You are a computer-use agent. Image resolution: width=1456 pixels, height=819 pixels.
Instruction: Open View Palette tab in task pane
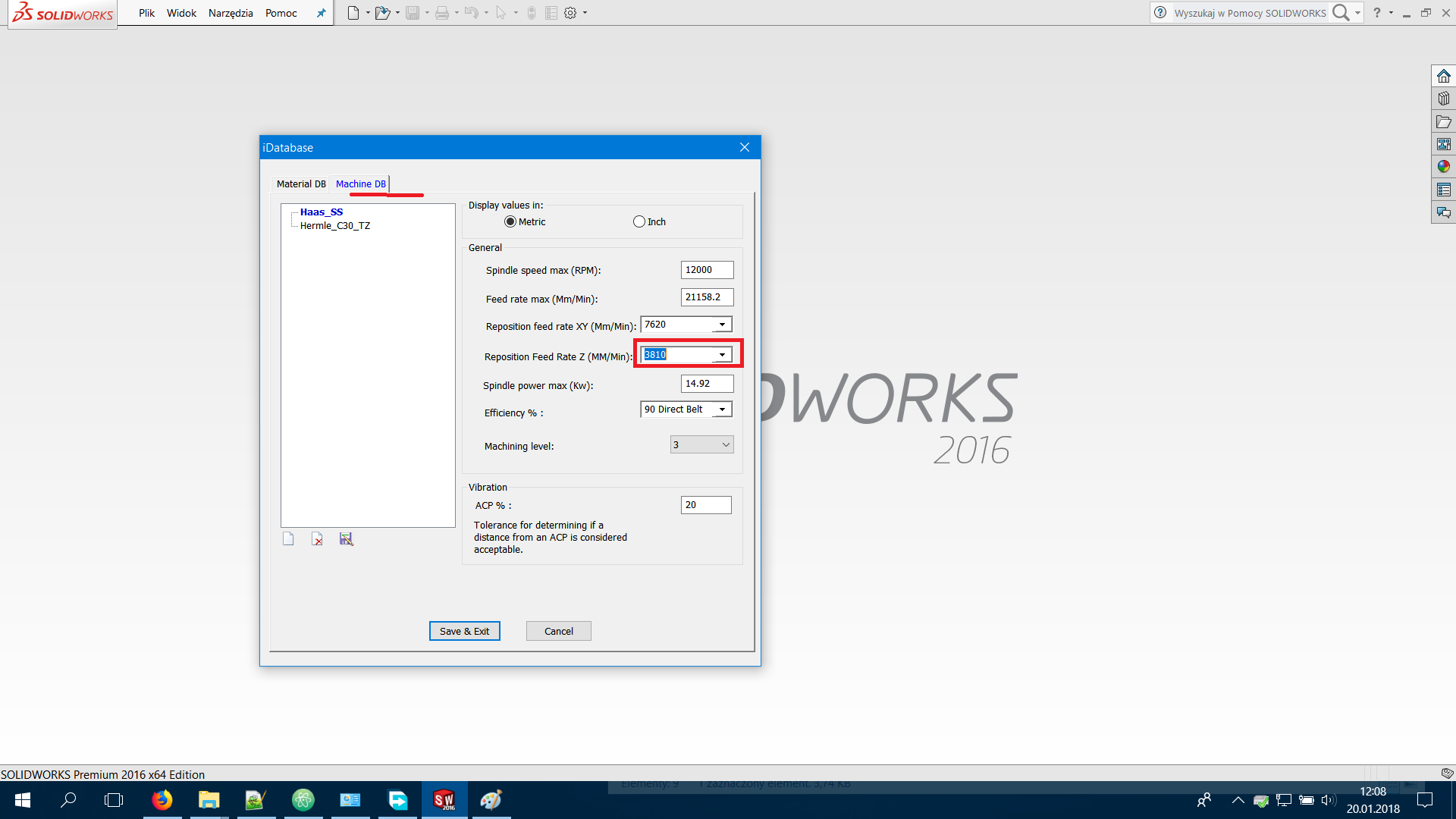click(1444, 144)
